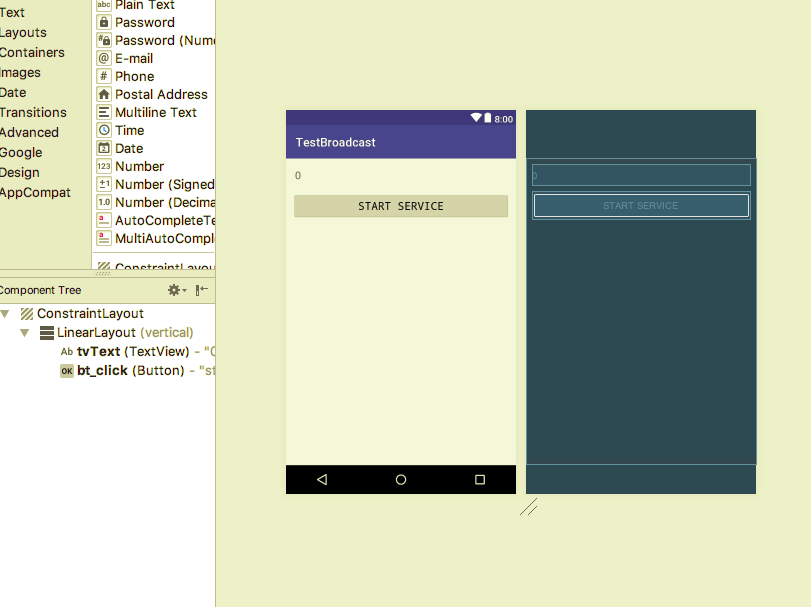
Task: Select the Design palette category
Action: tap(20, 173)
